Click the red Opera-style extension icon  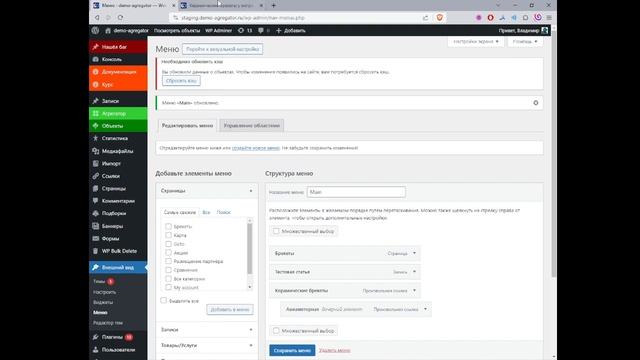[x=491, y=18]
